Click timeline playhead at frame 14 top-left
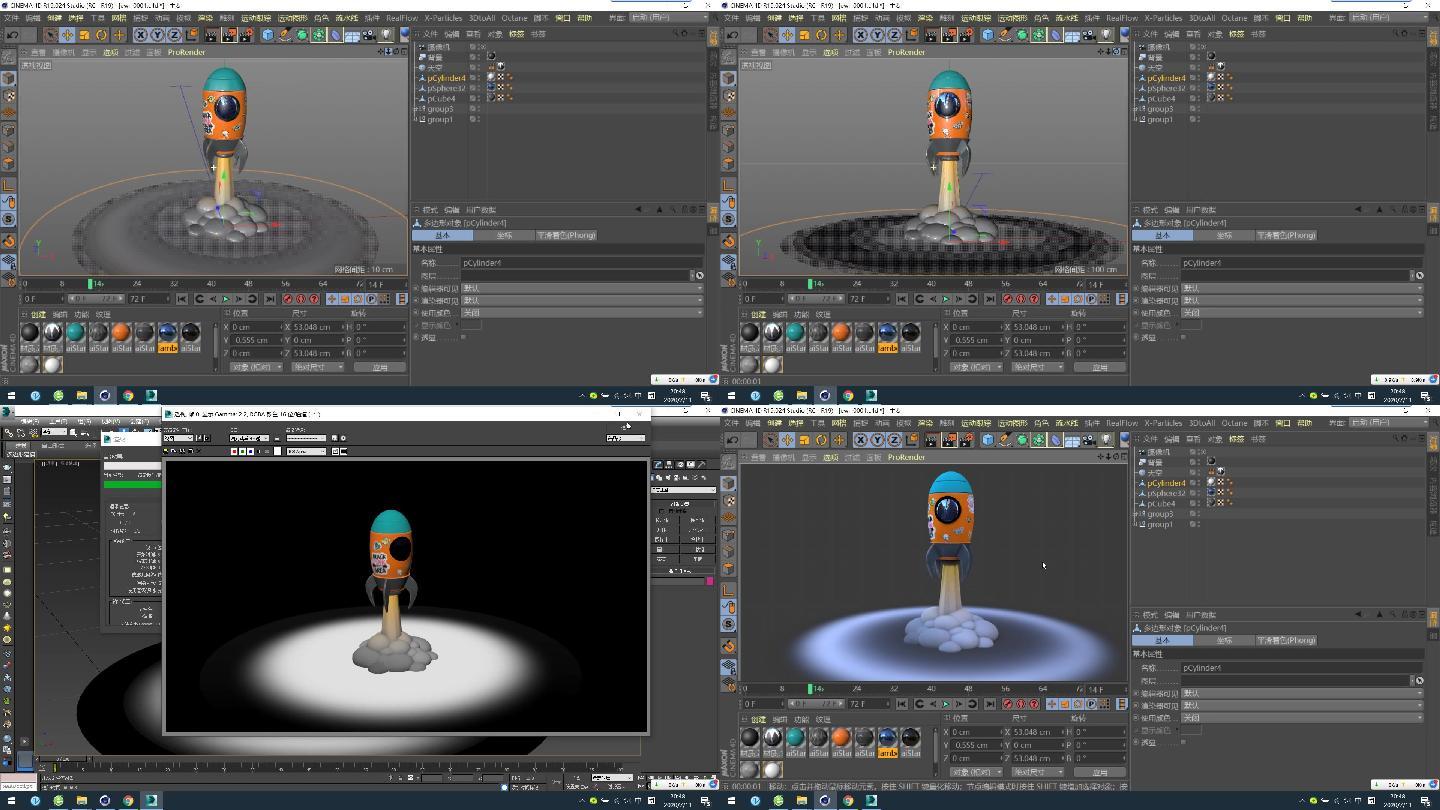 click(x=90, y=284)
